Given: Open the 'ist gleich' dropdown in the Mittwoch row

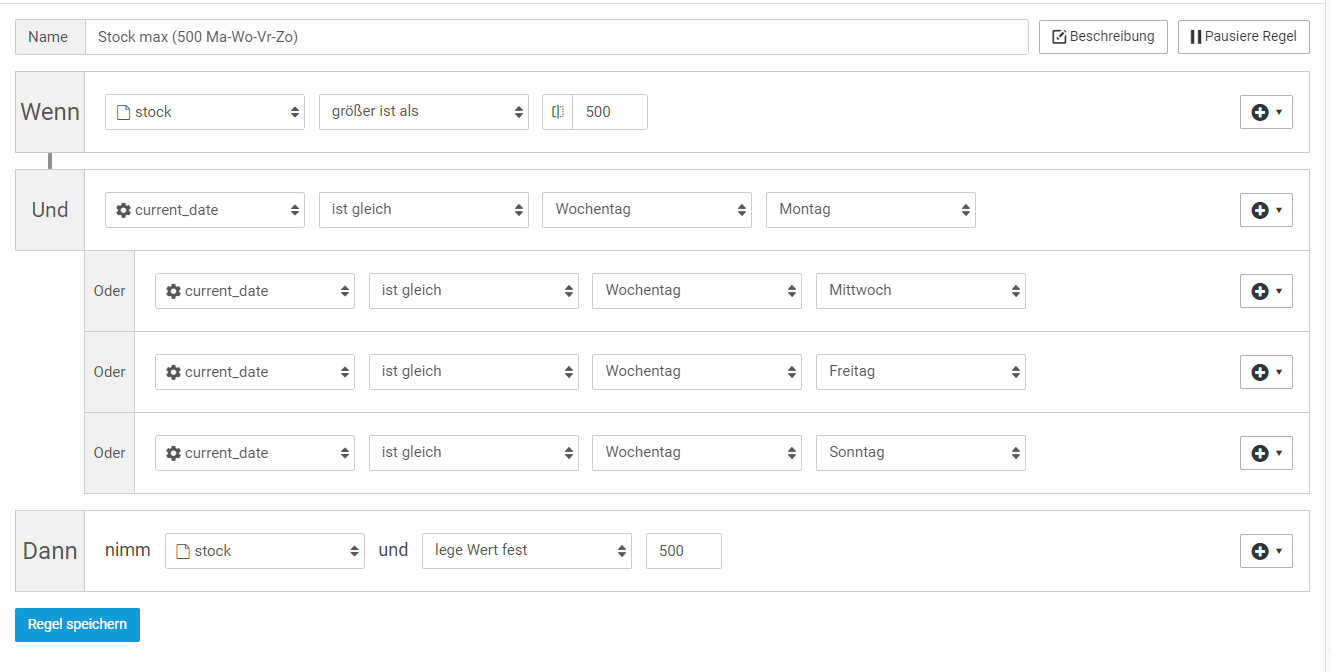Looking at the screenshot, I should point(474,291).
